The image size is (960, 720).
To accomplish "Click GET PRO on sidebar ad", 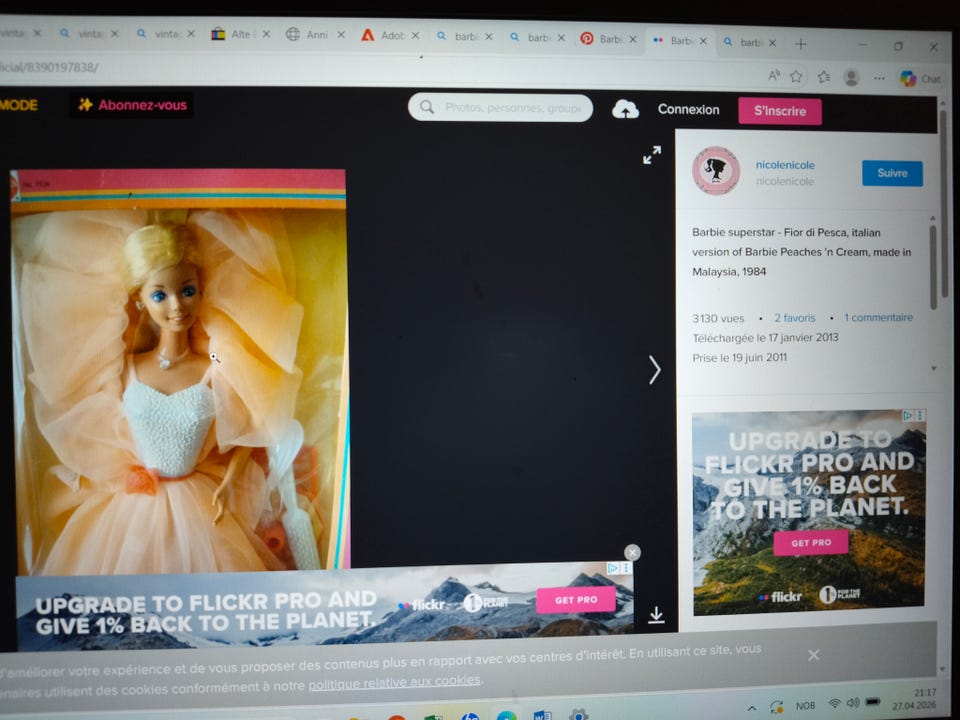I will tap(811, 542).
